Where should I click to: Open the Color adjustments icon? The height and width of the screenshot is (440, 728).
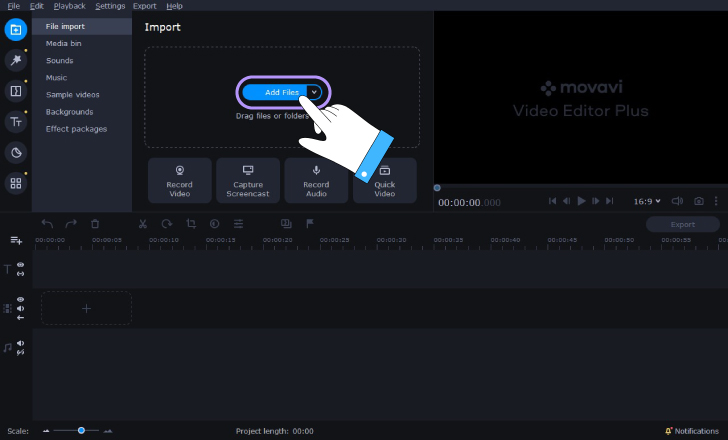[x=214, y=224]
